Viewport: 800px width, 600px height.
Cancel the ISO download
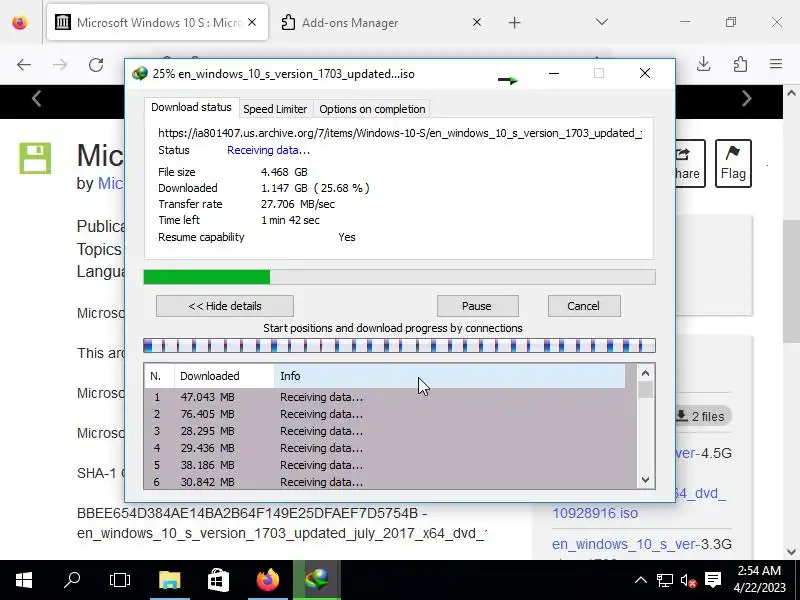[x=584, y=306]
